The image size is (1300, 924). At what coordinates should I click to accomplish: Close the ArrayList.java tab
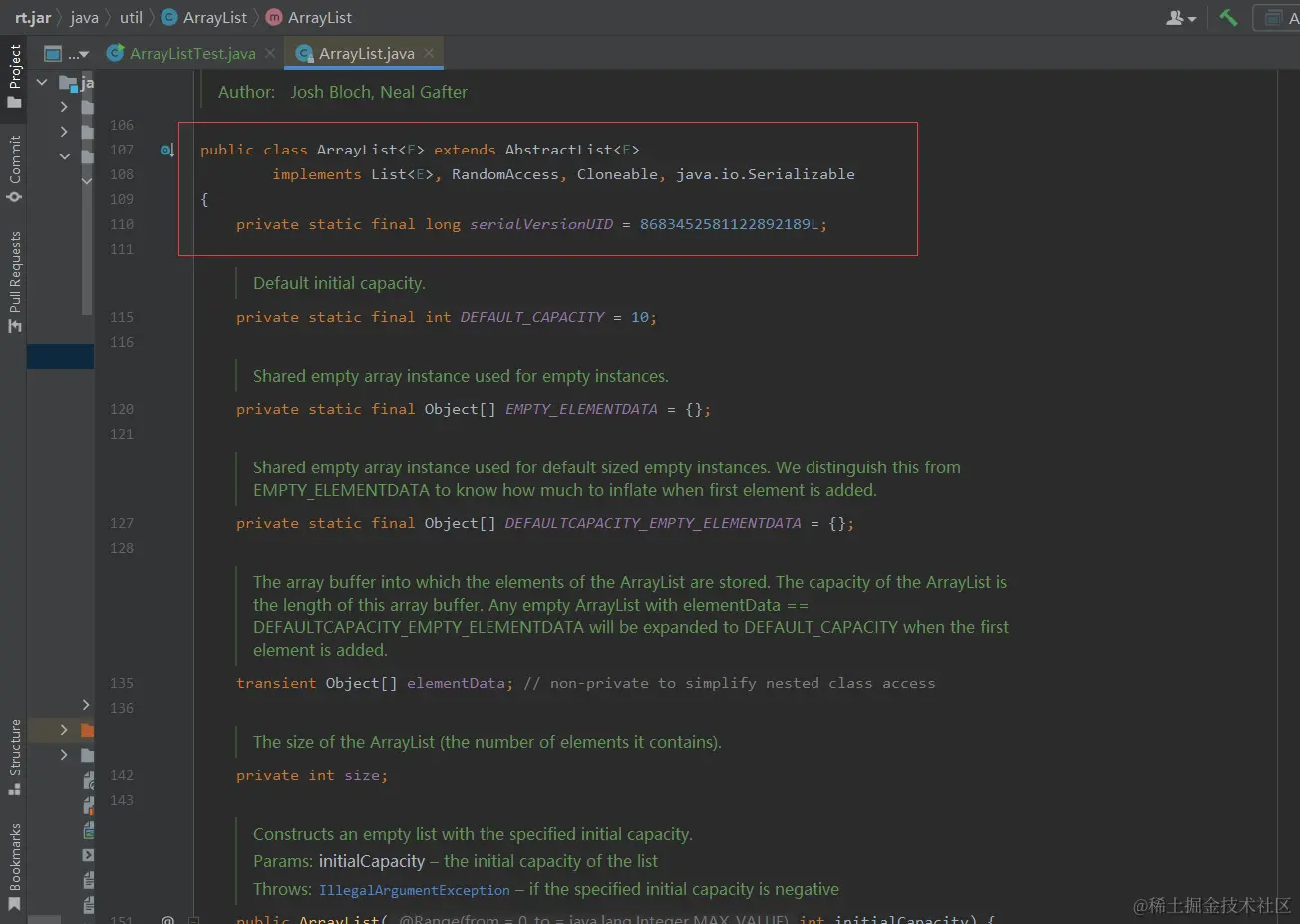pos(429,53)
